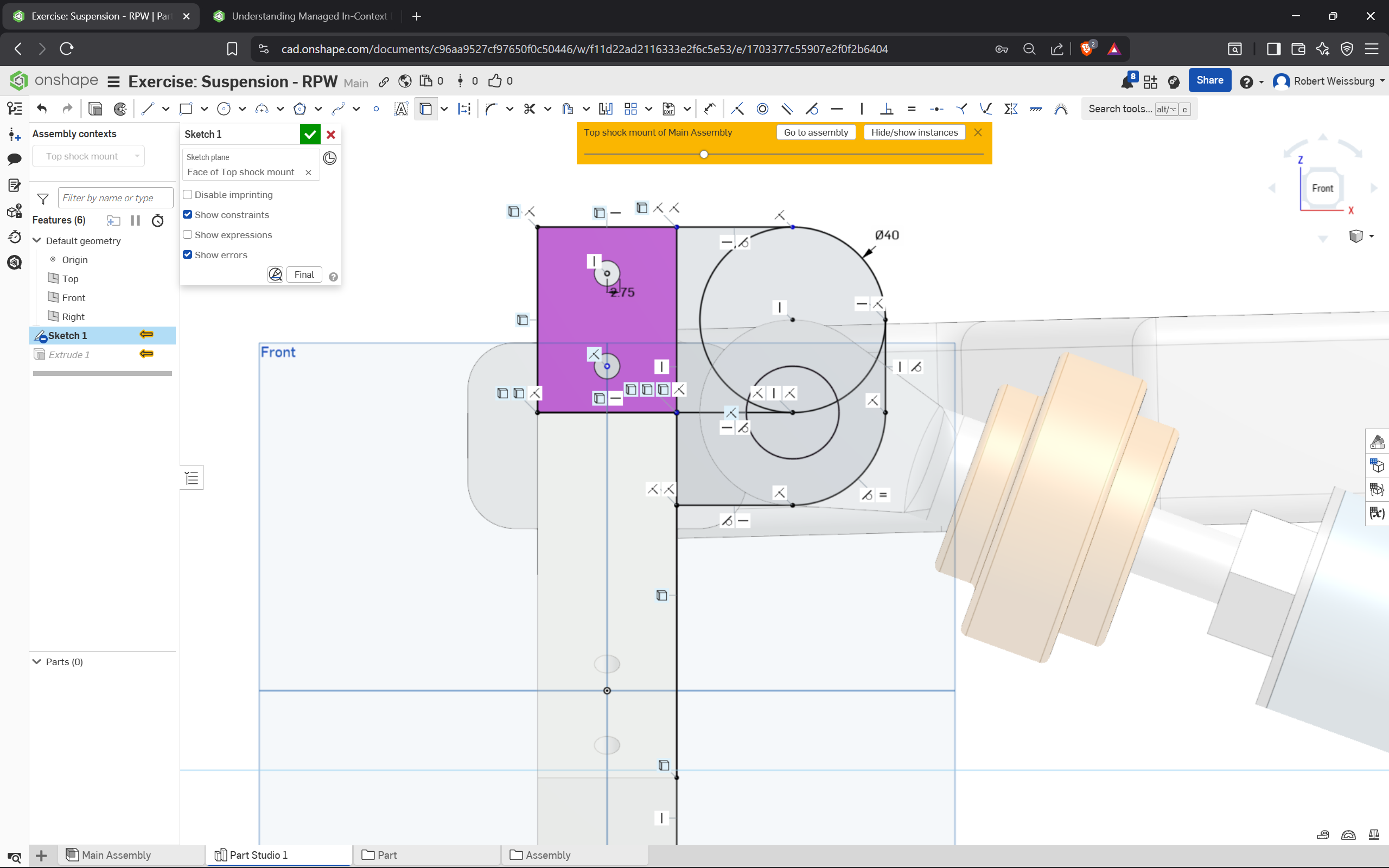Apply the Equal constraint tool
The width and height of the screenshot is (1389, 868).
tap(912, 108)
